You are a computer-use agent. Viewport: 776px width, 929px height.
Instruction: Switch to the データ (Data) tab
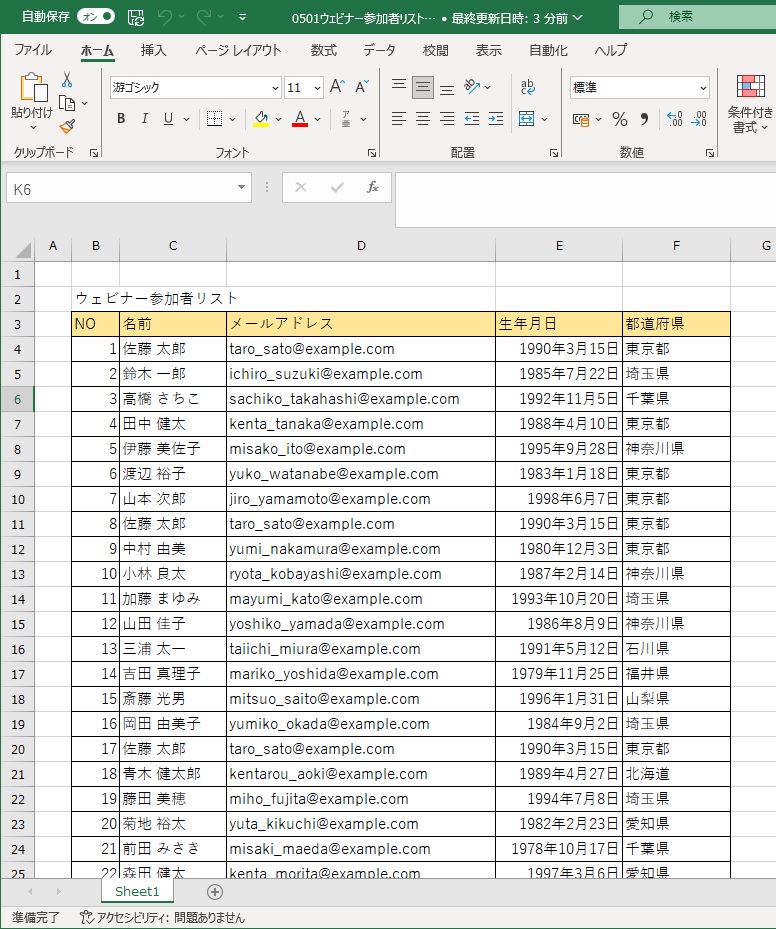[x=379, y=50]
